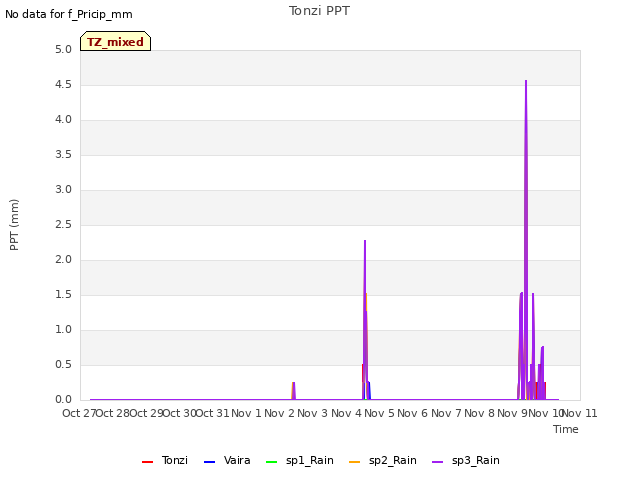Image resolution: width=640 pixels, height=480 pixels.
Task: Click the 0.0 y-axis tick label
Action: 63,399
